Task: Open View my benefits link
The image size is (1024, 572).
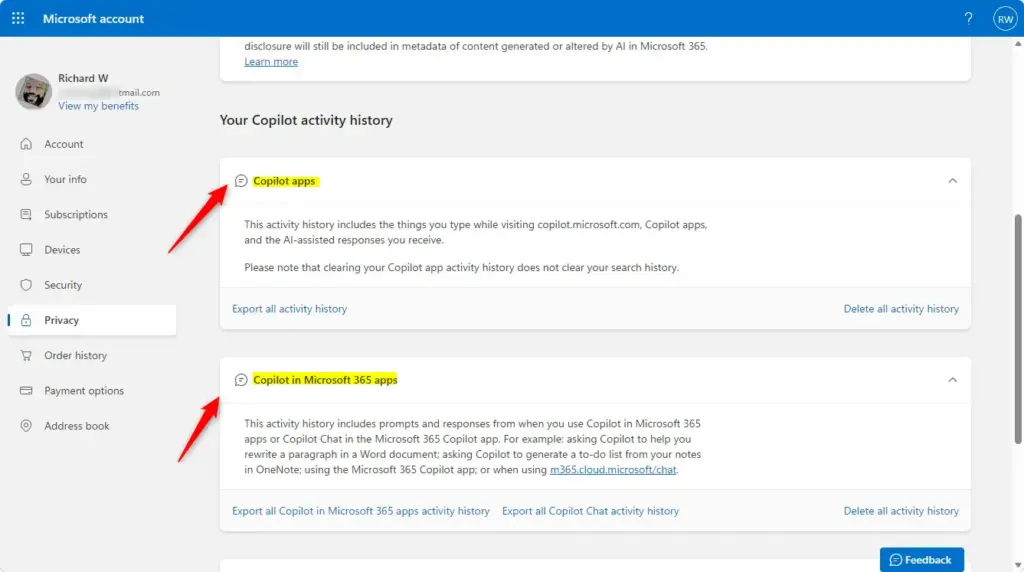Action: pos(98,106)
